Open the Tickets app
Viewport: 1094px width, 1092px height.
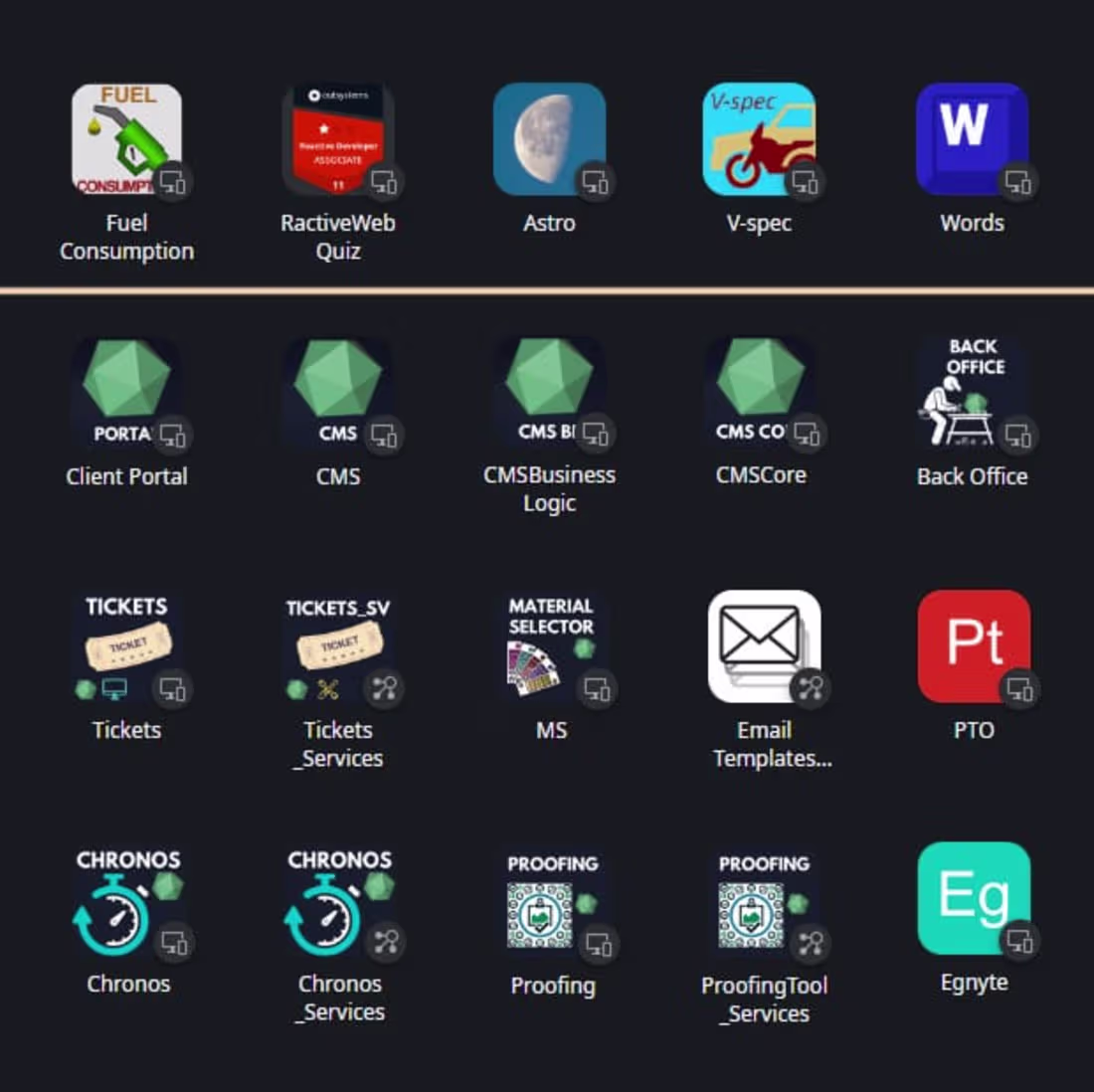tap(127, 646)
